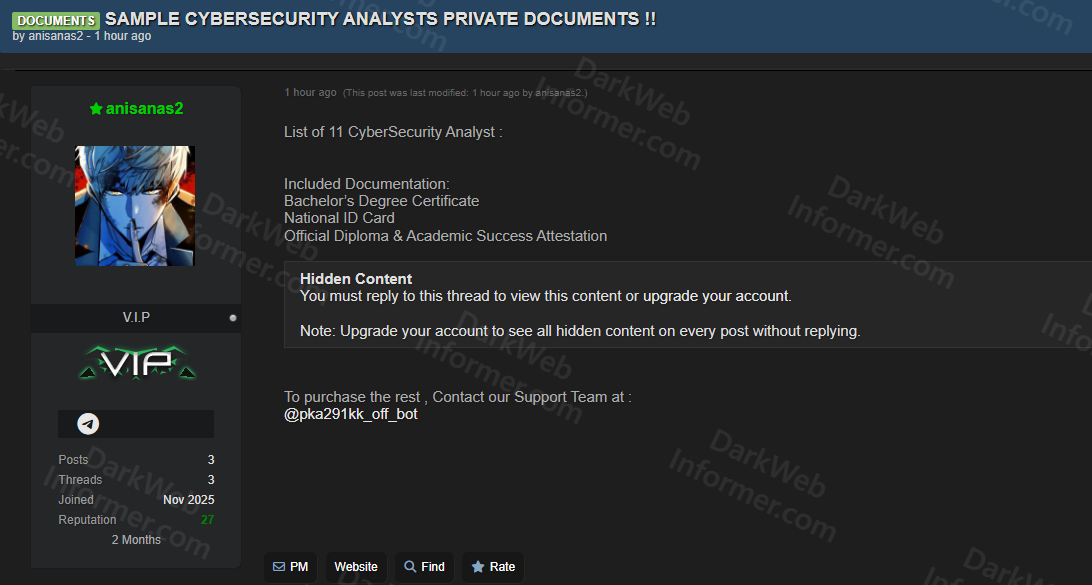1092x585 pixels.
Task: Click the envelope icon on PM button
Action: 279,567
